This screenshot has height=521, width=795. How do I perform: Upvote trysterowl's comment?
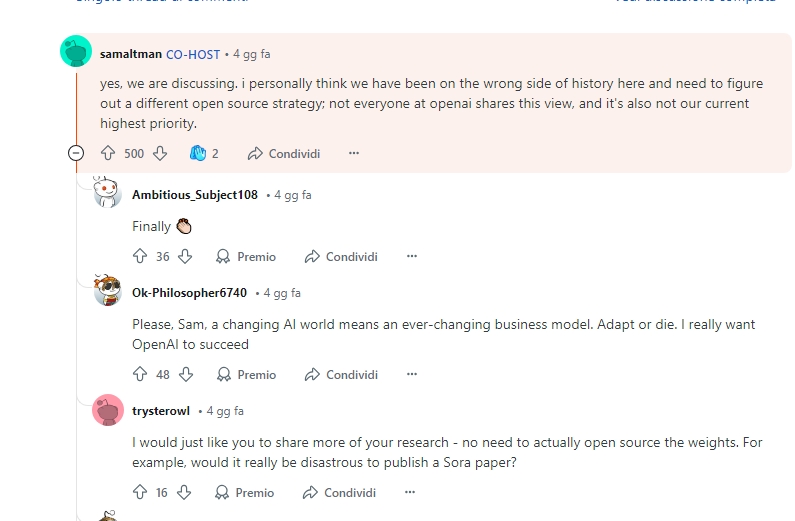[x=140, y=493]
